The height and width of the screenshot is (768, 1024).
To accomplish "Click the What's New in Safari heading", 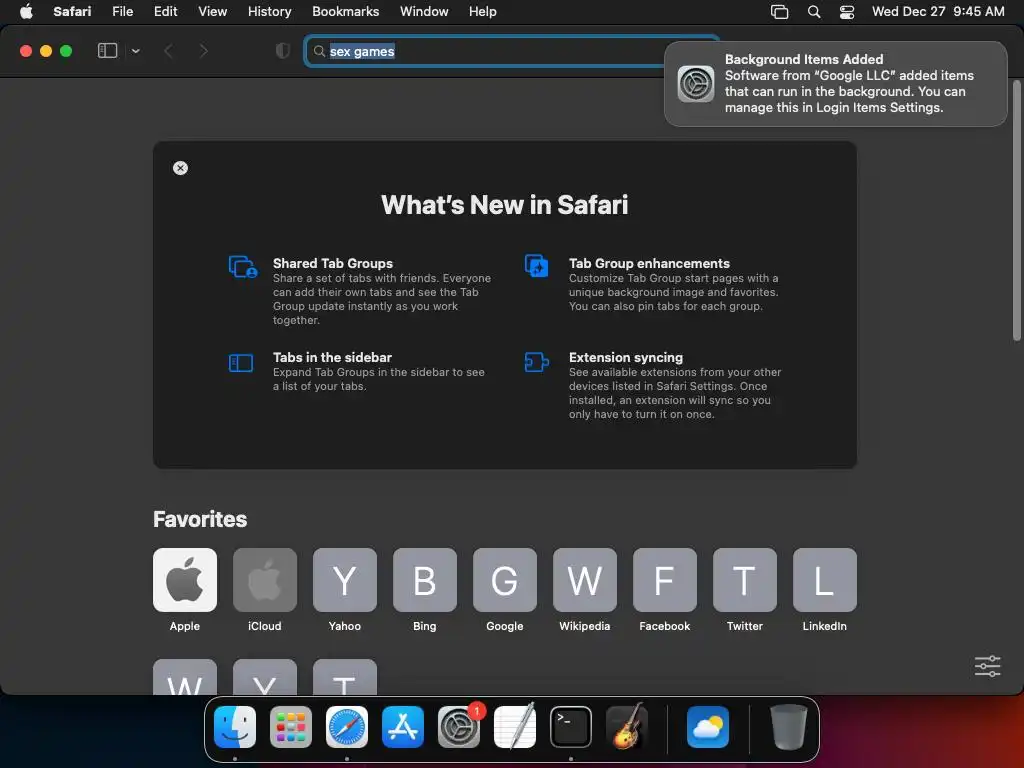I will click(x=505, y=205).
